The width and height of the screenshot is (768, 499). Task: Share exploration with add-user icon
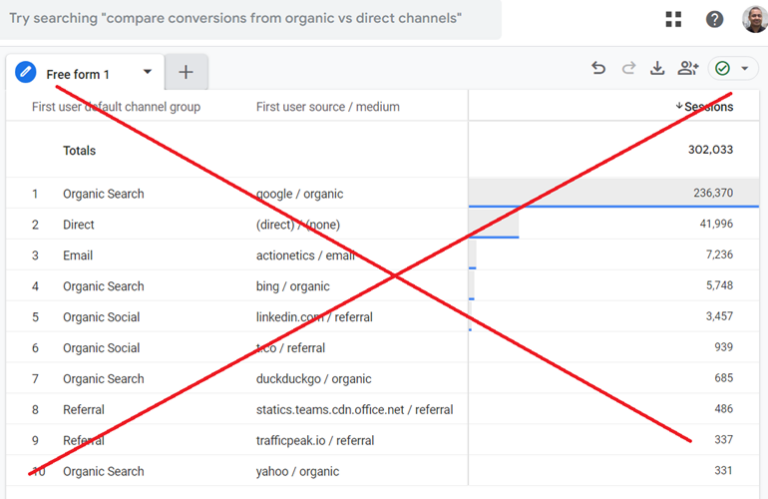[x=687, y=68]
